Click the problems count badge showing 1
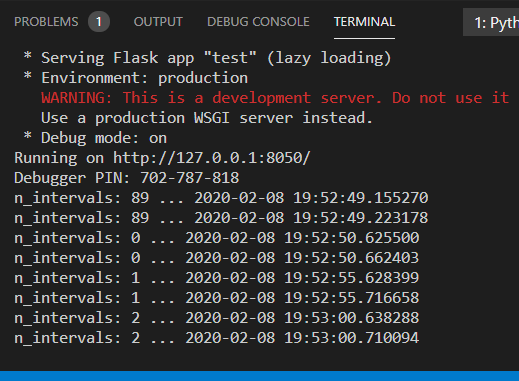This screenshot has width=519, height=381. pos(99,22)
